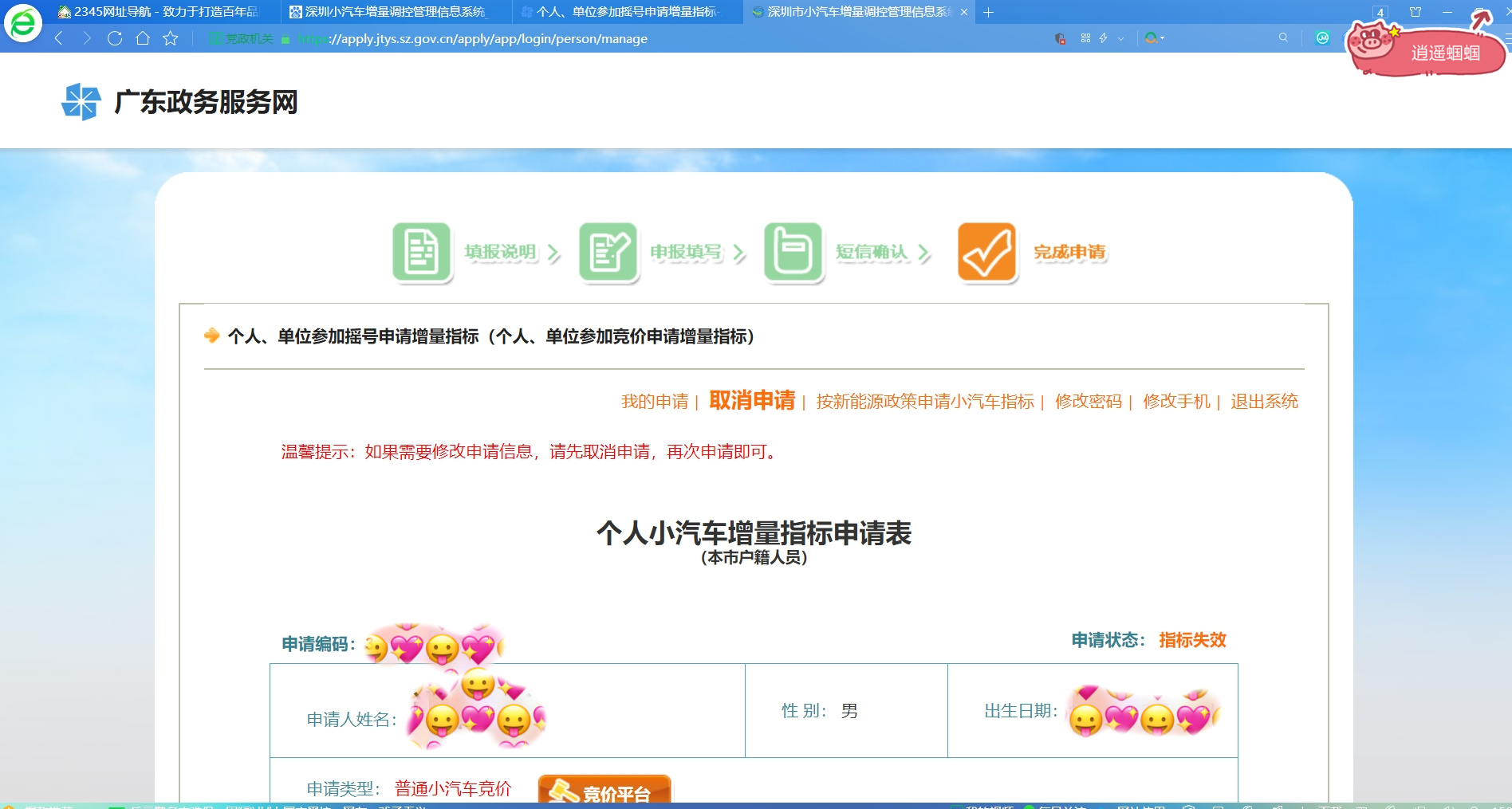
Task: Open the 360 browser logo menu
Action: click(x=23, y=23)
